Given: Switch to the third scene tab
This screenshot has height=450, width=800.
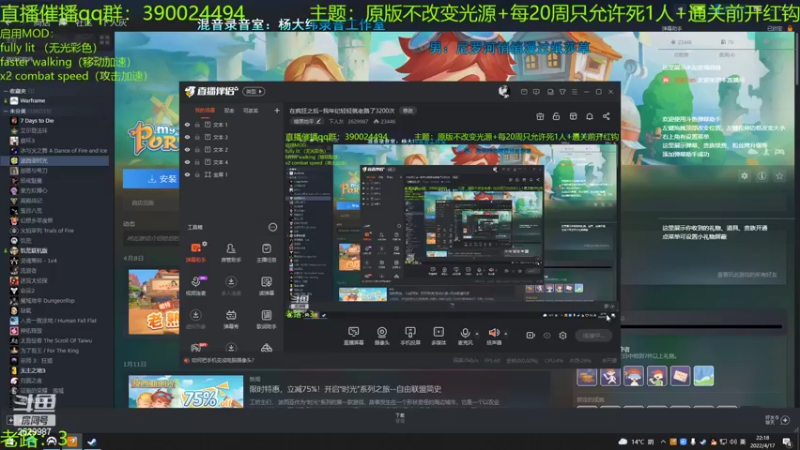Looking at the screenshot, I should [x=251, y=110].
